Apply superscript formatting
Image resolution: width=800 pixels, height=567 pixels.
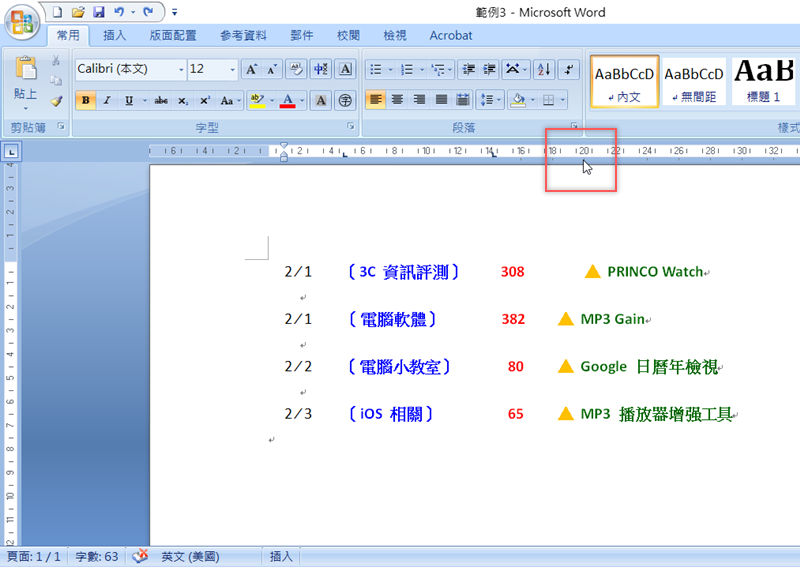(205, 101)
